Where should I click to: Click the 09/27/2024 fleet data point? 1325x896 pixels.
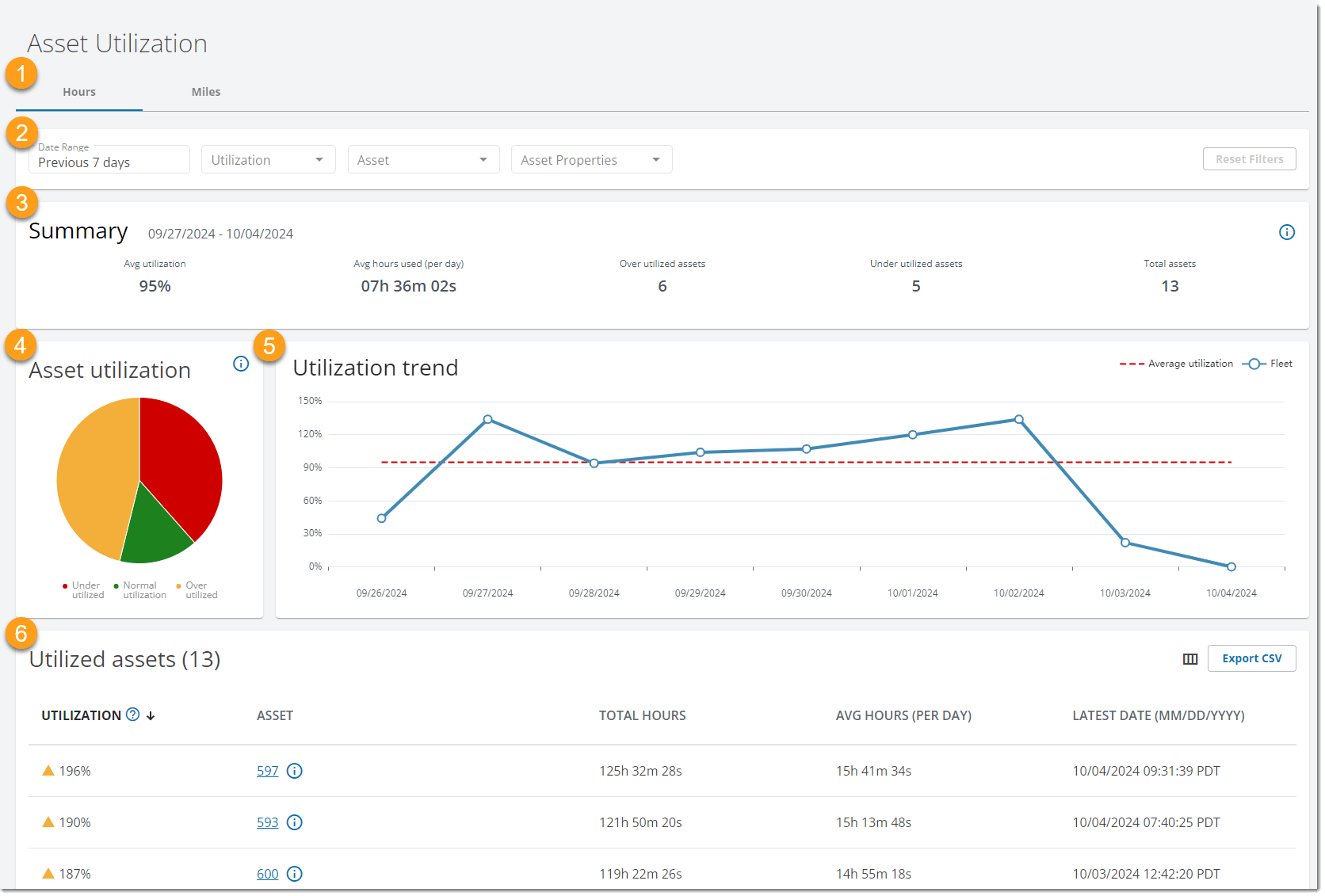click(x=488, y=419)
